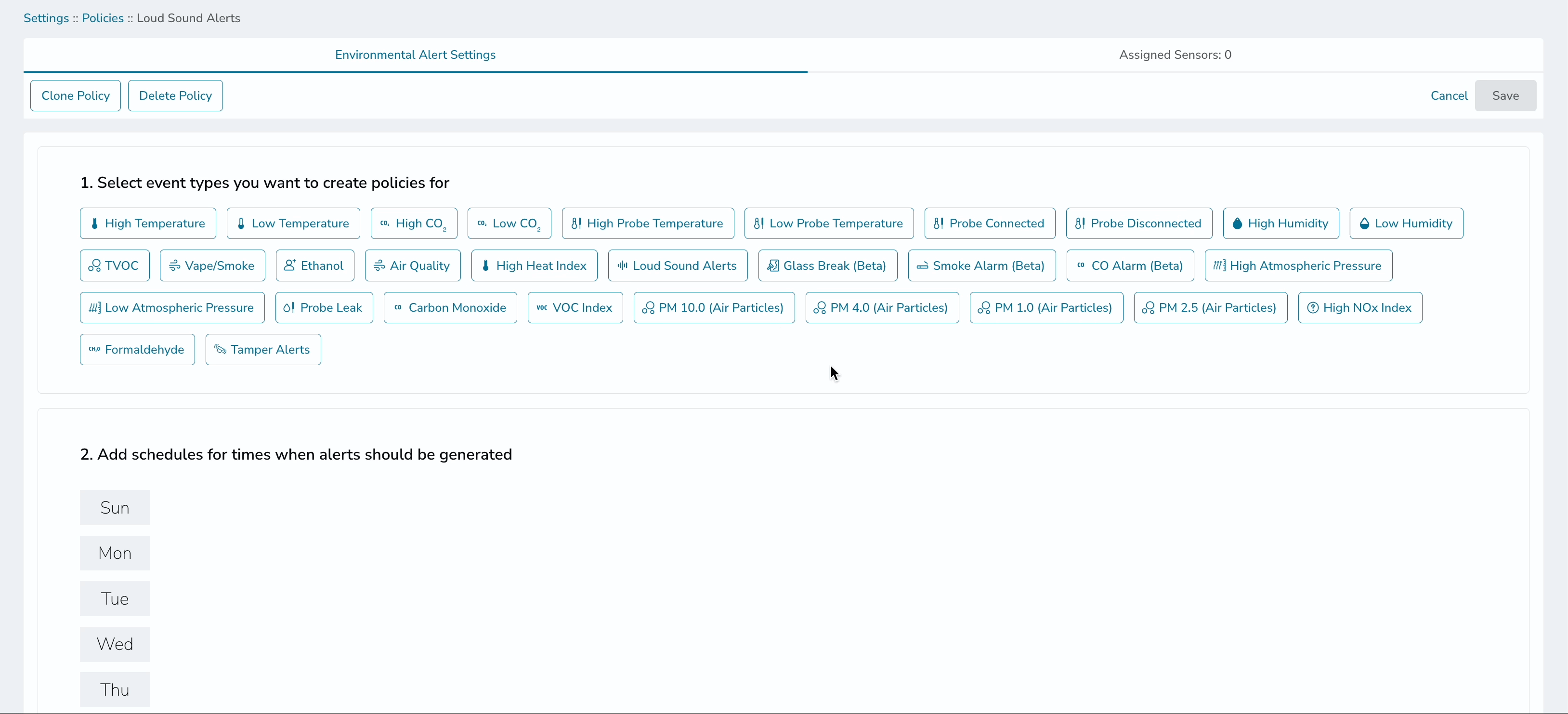
Task: Open Environmental Alert Settings tab
Action: tap(415, 55)
